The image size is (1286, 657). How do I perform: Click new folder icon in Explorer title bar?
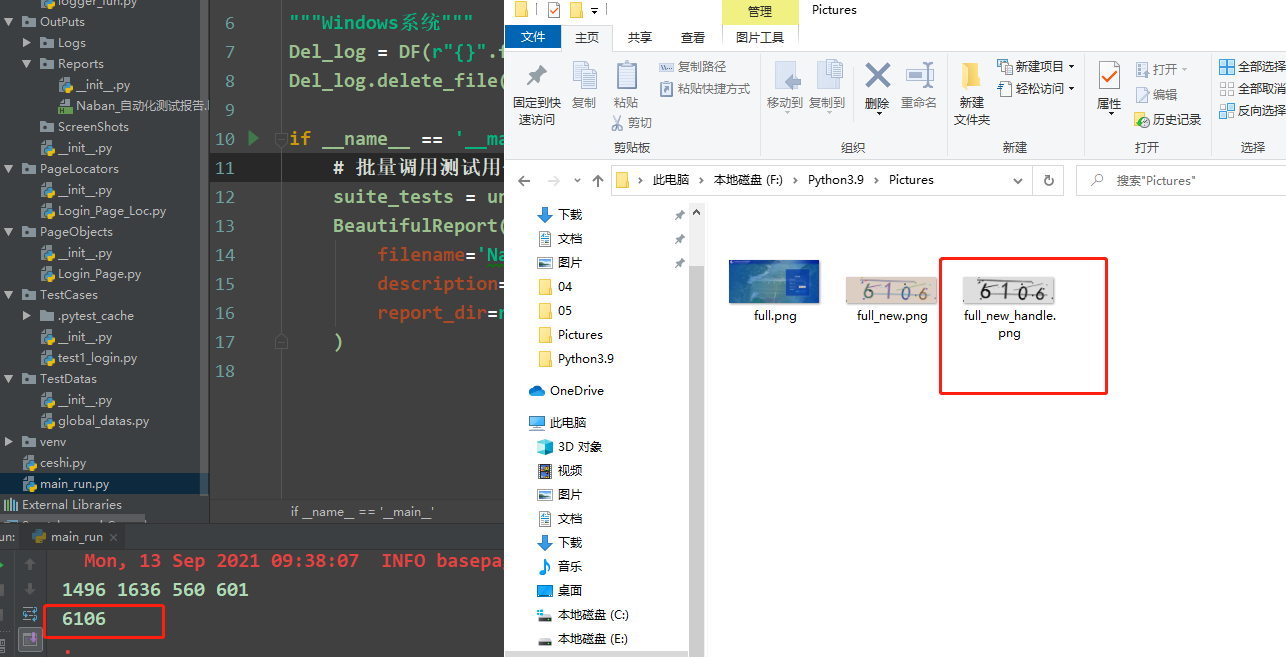[577, 10]
